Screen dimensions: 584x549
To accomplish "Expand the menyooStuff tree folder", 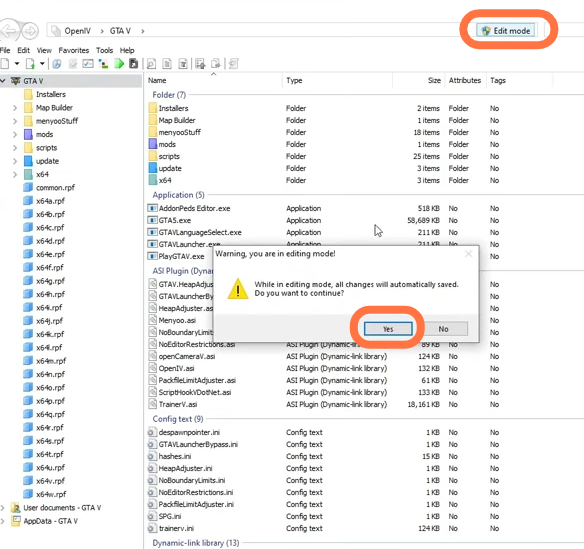I will pyautogui.click(x=15, y=121).
